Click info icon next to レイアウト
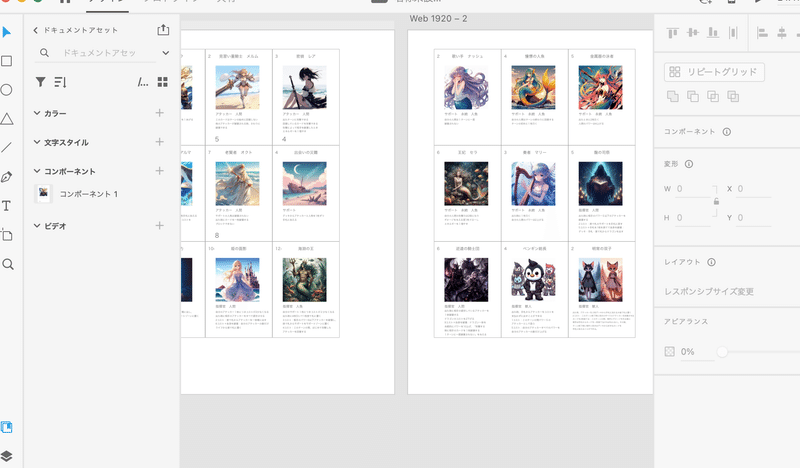800x468 pixels. coord(711,262)
